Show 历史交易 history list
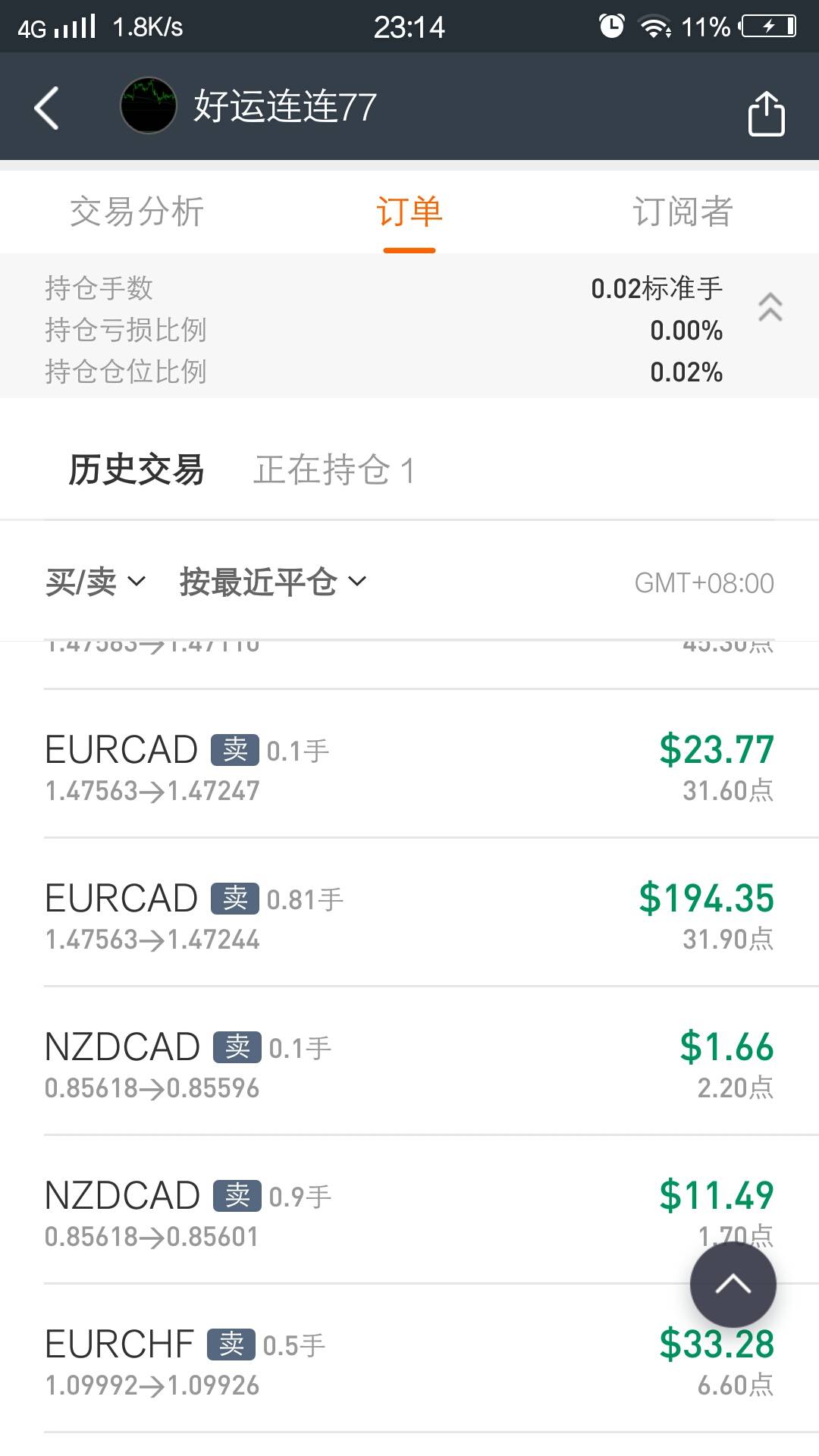This screenshot has height=1456, width=819. pos(136,469)
